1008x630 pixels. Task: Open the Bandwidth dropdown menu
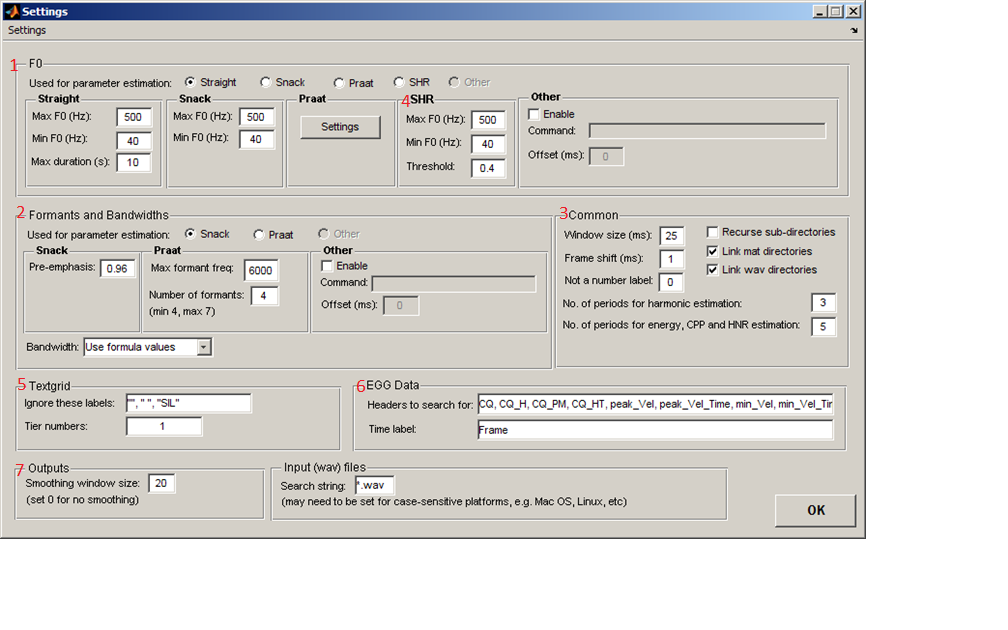204,347
